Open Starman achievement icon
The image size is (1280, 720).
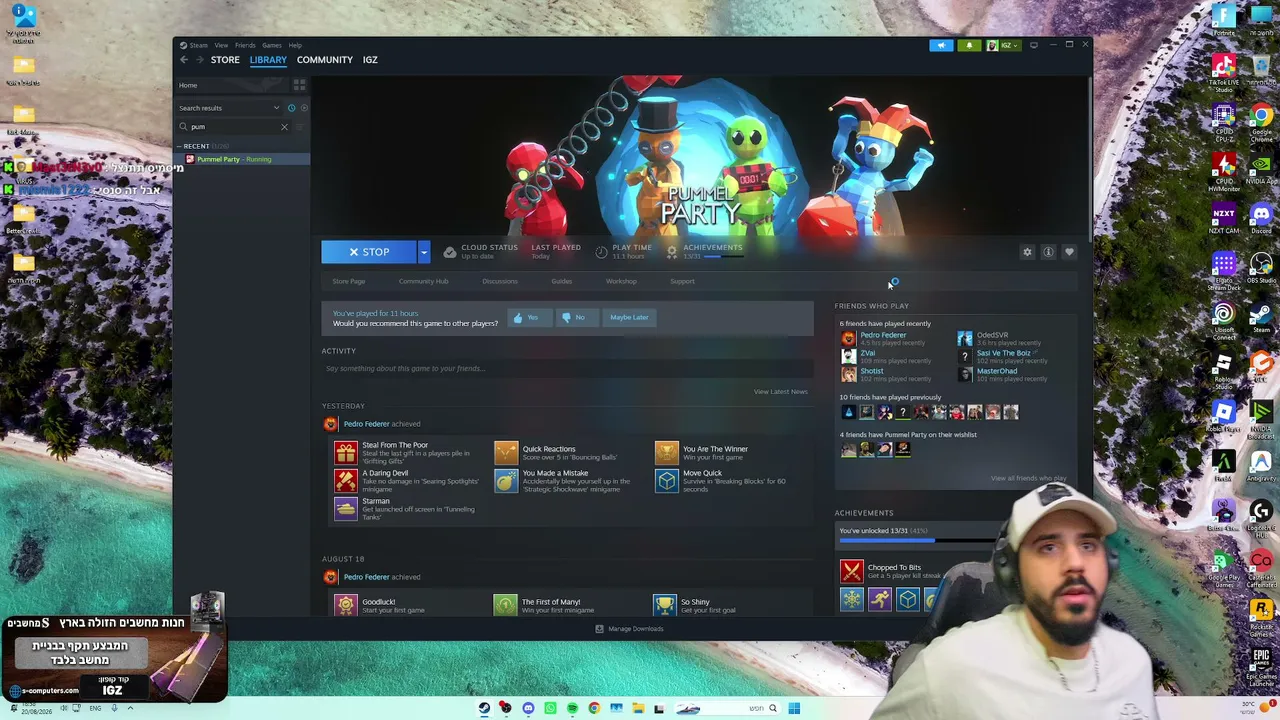345,509
